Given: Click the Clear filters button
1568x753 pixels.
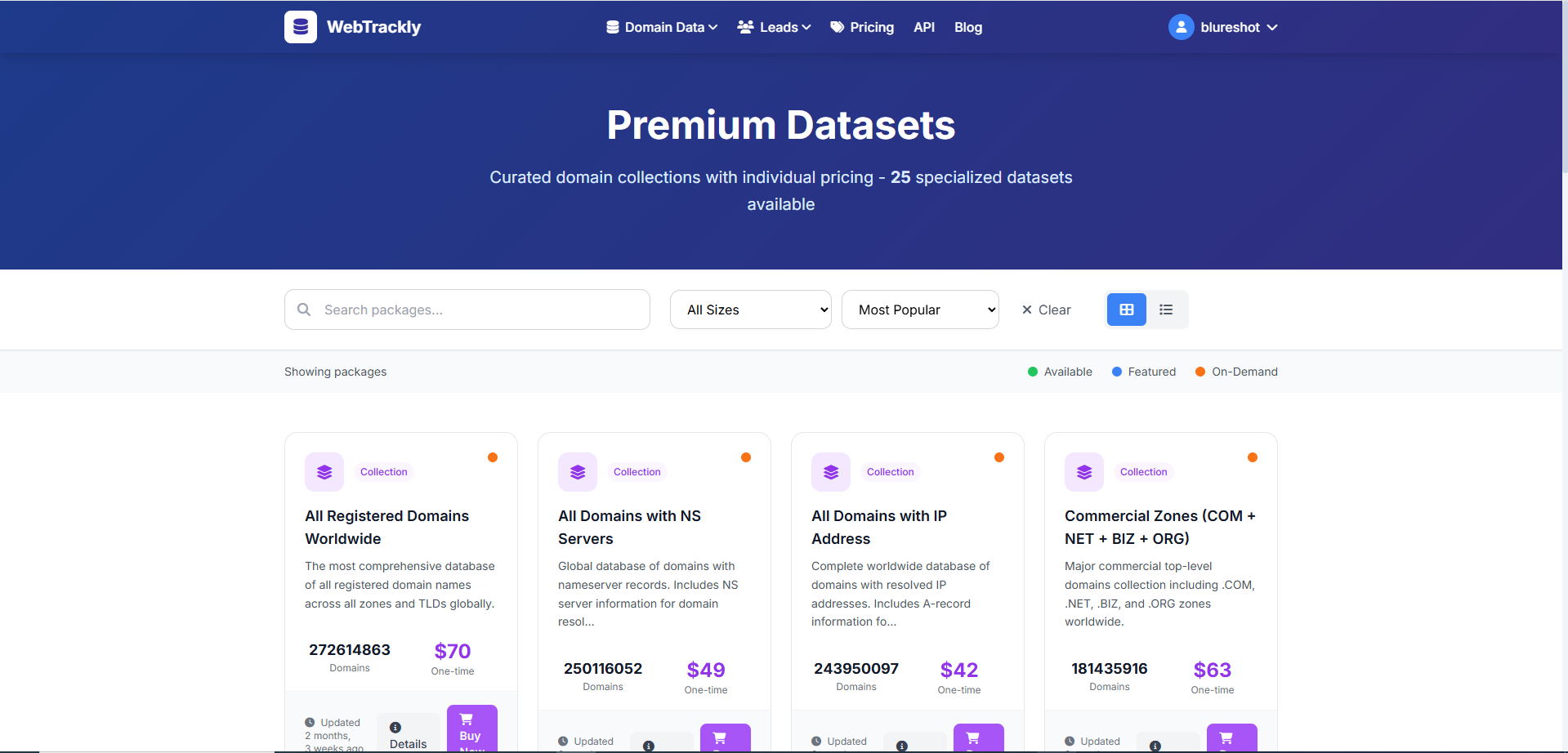Looking at the screenshot, I should [1046, 310].
